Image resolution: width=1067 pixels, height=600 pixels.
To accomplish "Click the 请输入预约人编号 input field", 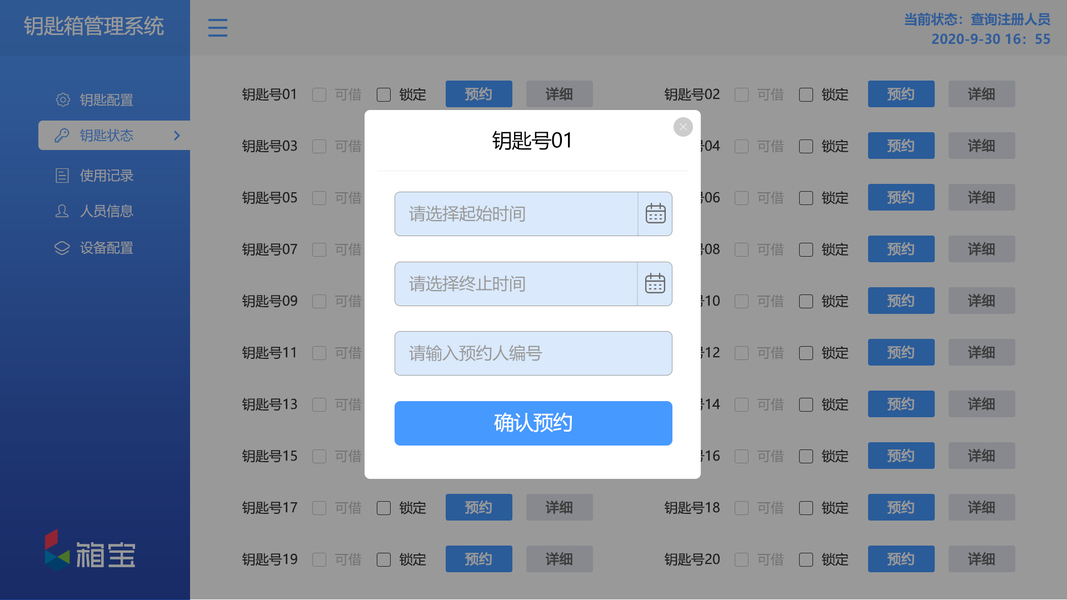I will [533, 354].
